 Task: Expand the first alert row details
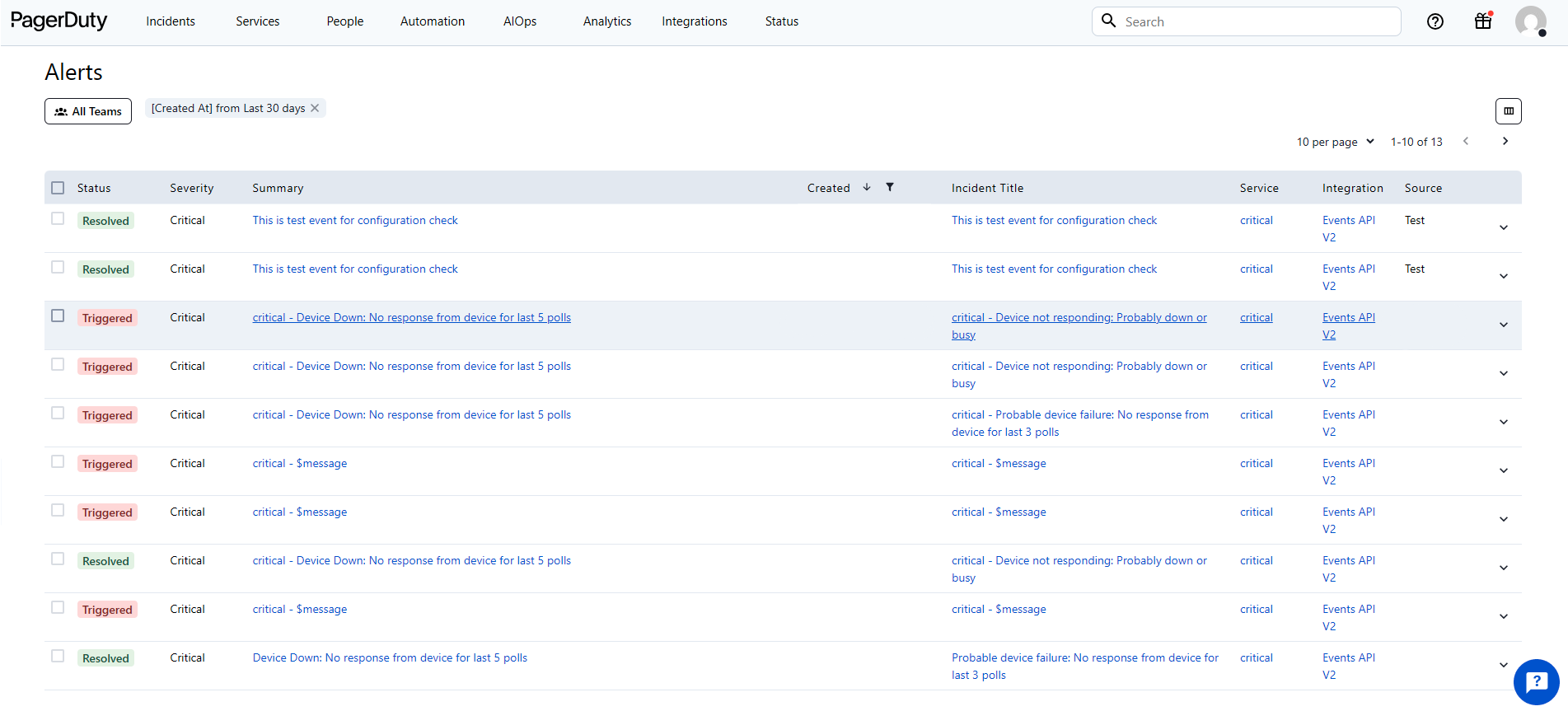coord(1503,227)
